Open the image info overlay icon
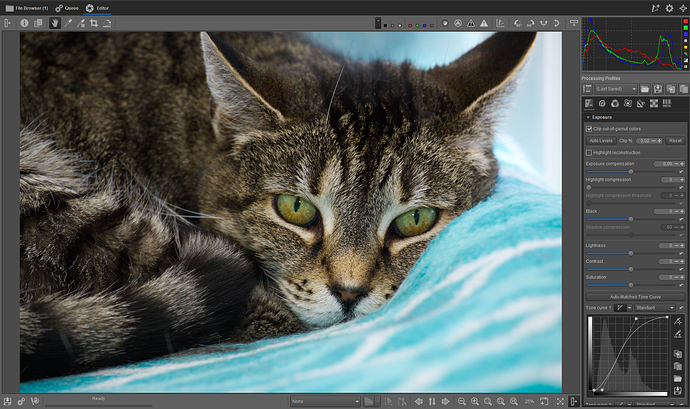 (x=24, y=23)
